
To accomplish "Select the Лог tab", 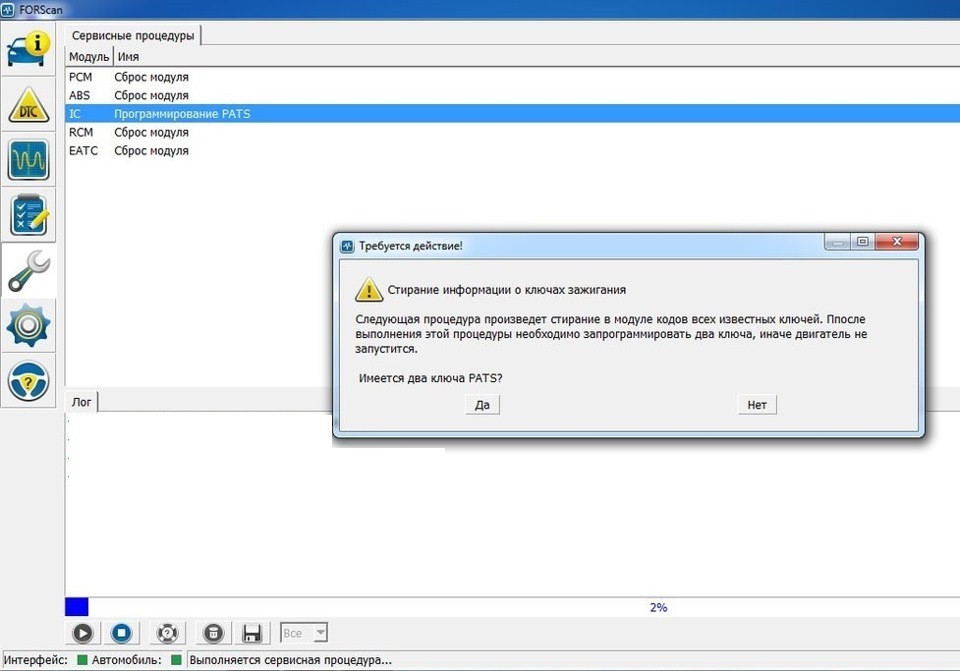I will point(81,401).
